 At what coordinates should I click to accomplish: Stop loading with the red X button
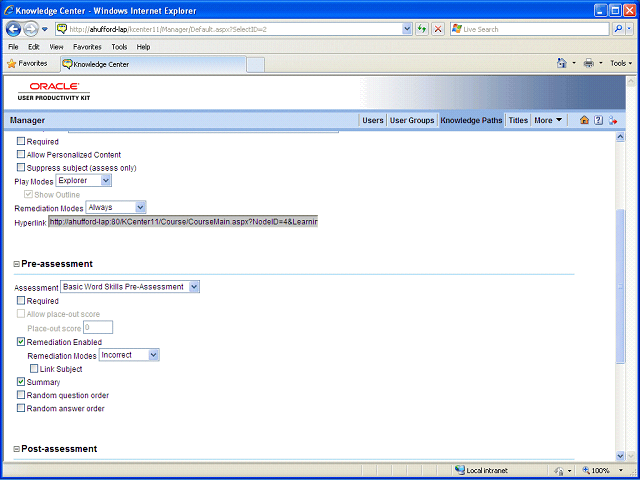click(x=438, y=29)
